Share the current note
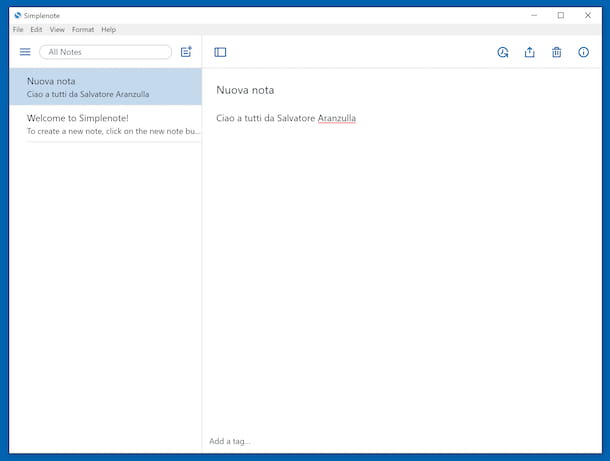This screenshot has width=610, height=461. pos(530,52)
